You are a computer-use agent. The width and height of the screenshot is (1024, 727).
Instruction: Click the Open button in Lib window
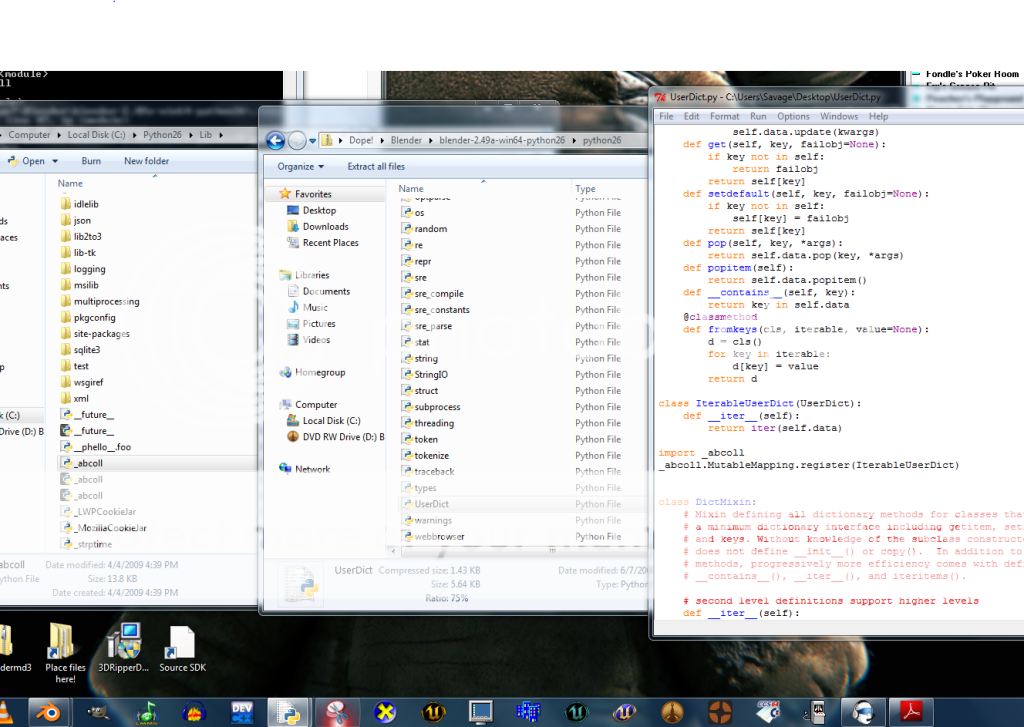click(x=26, y=161)
